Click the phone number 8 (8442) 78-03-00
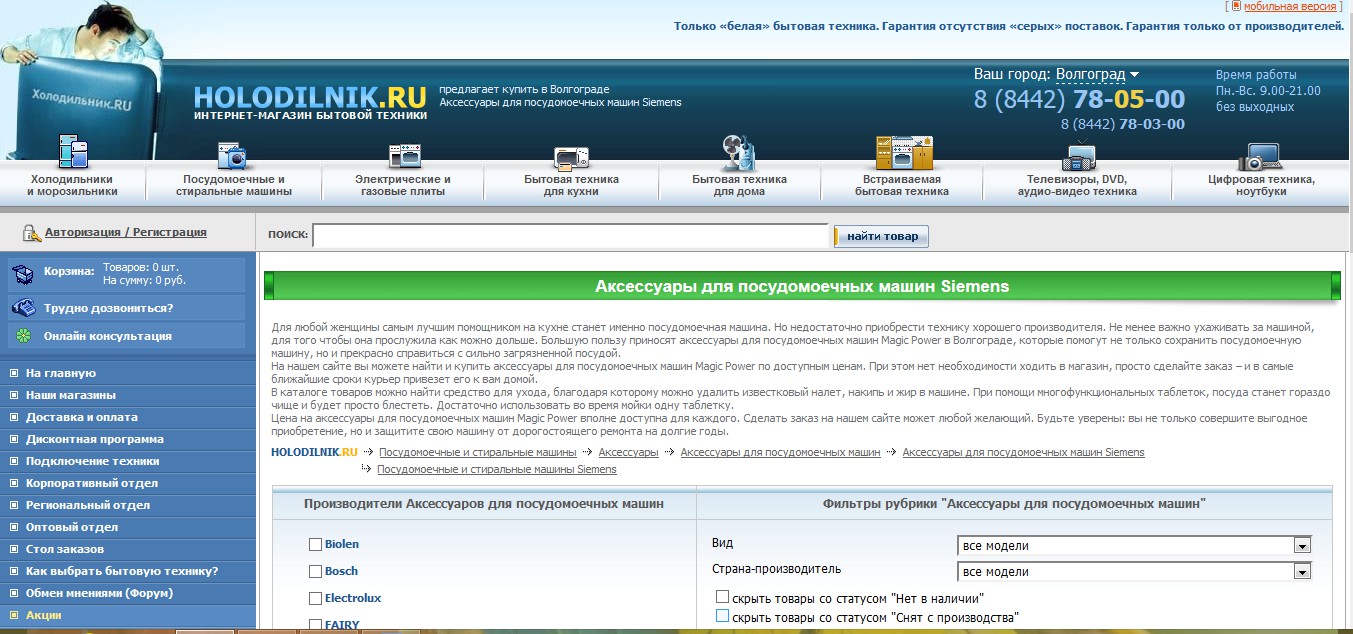 pos(1123,124)
